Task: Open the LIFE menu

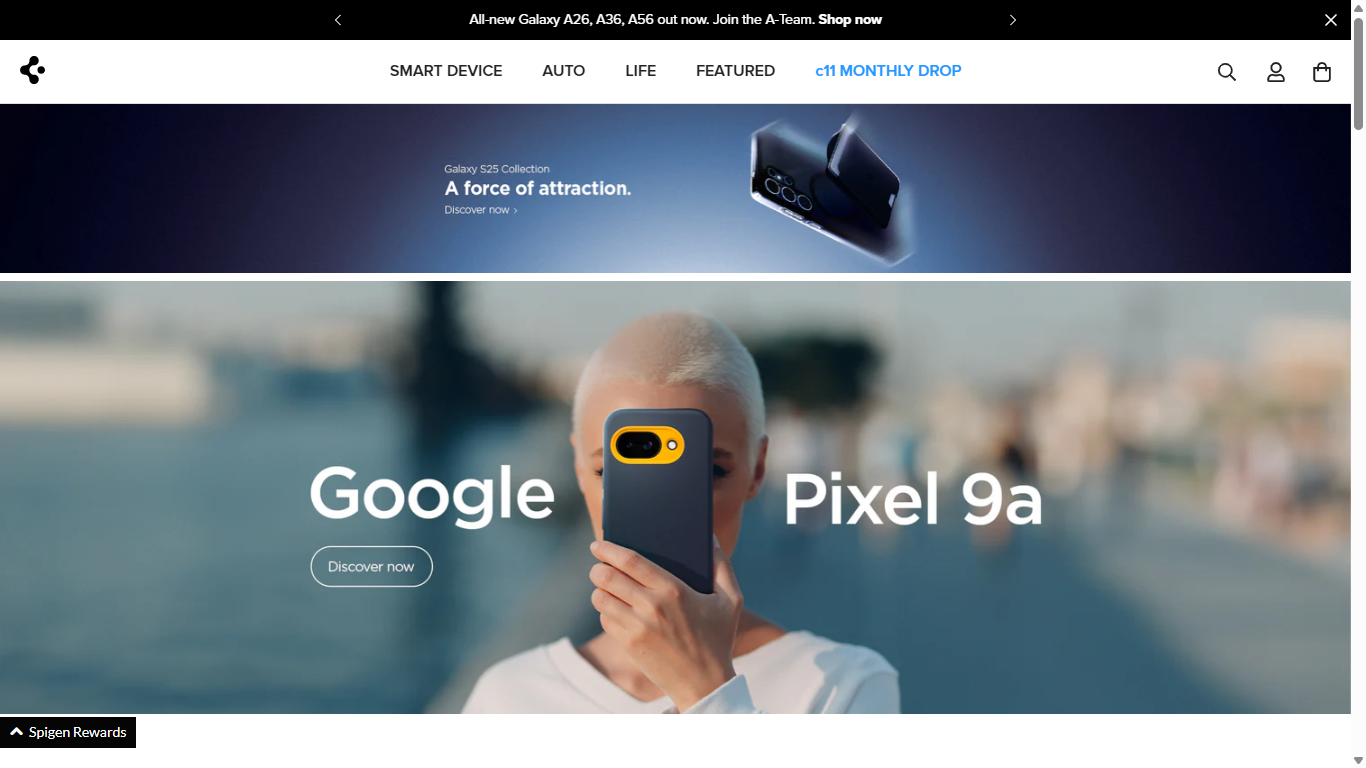Action: [x=641, y=71]
